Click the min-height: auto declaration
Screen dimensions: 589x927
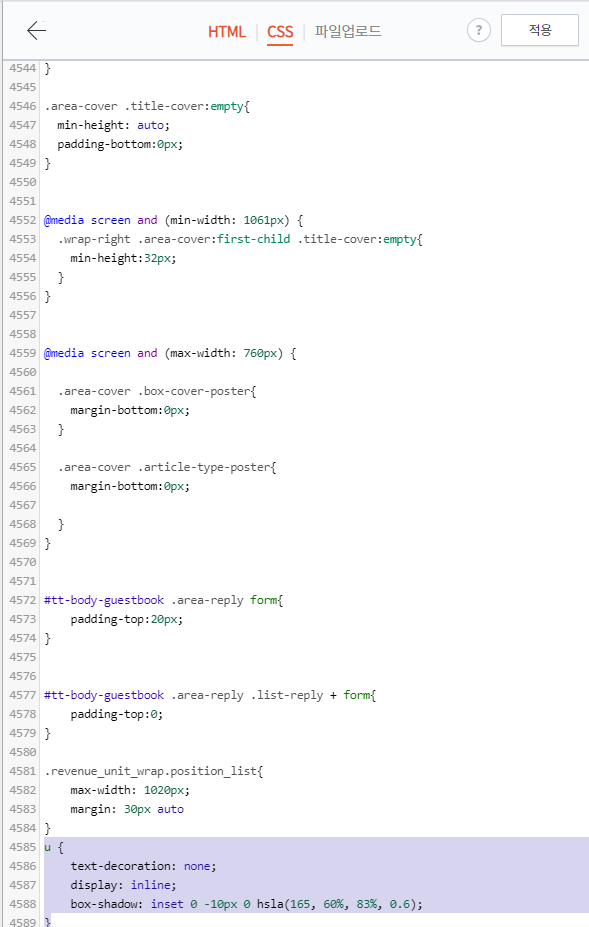114,125
